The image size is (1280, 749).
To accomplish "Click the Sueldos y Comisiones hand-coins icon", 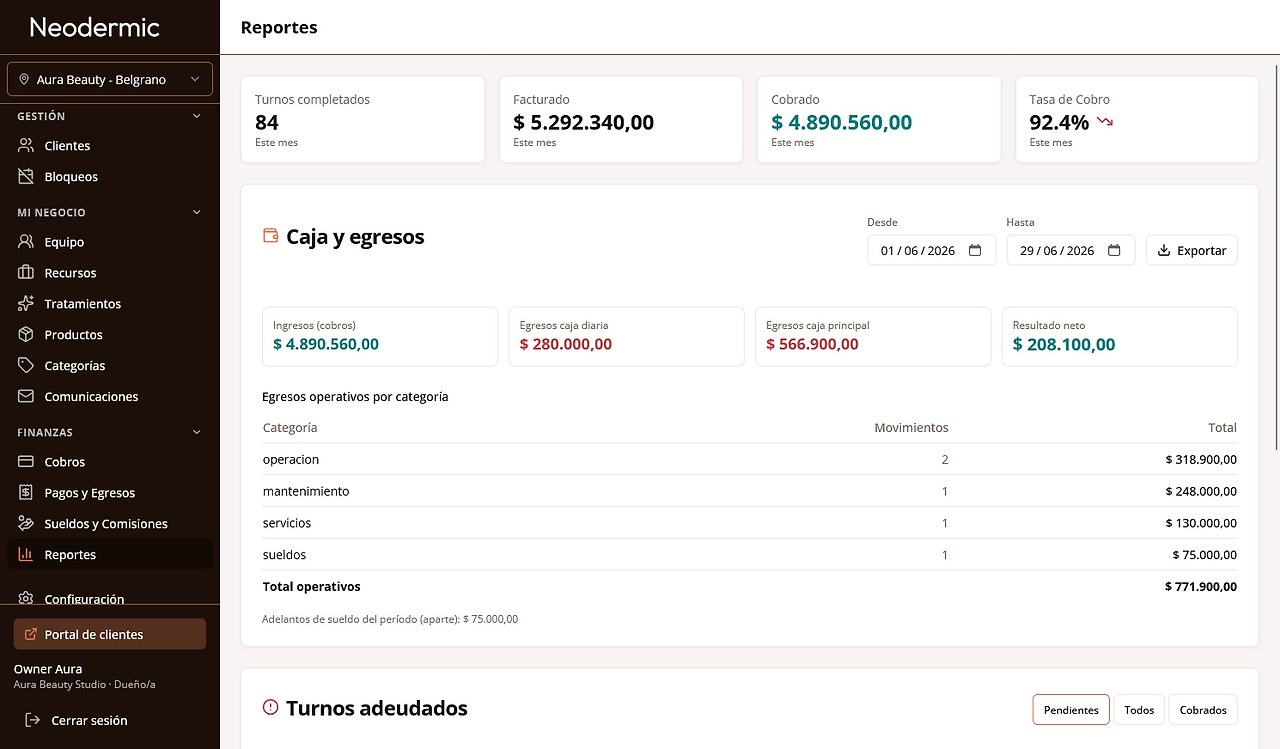I will tap(26, 524).
